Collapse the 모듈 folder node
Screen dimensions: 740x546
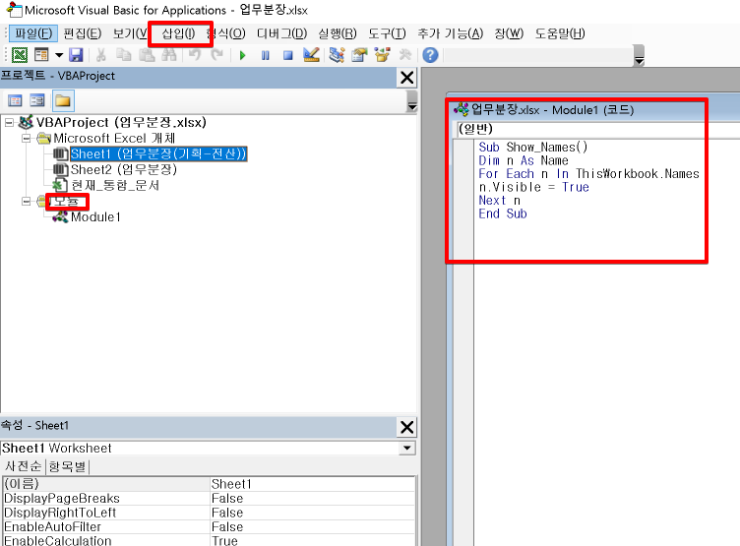[x=26, y=202]
